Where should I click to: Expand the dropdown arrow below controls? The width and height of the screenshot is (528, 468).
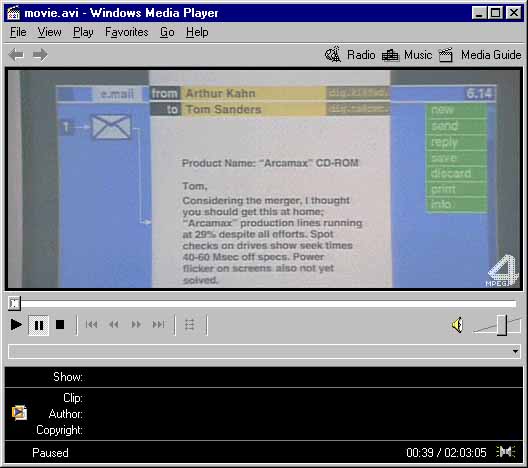(x=515, y=352)
